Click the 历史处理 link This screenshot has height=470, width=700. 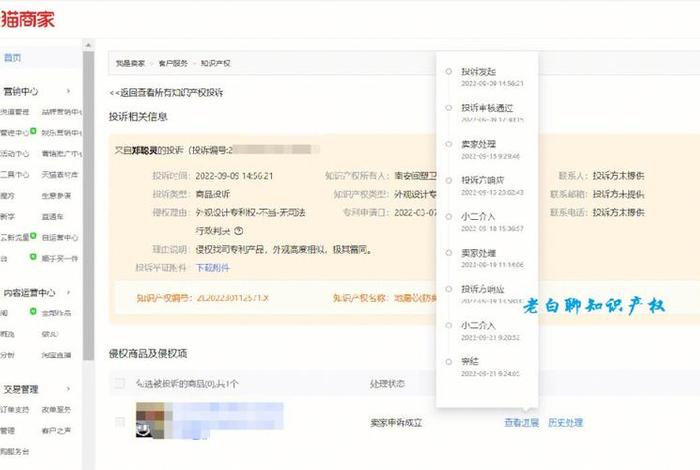565,422
